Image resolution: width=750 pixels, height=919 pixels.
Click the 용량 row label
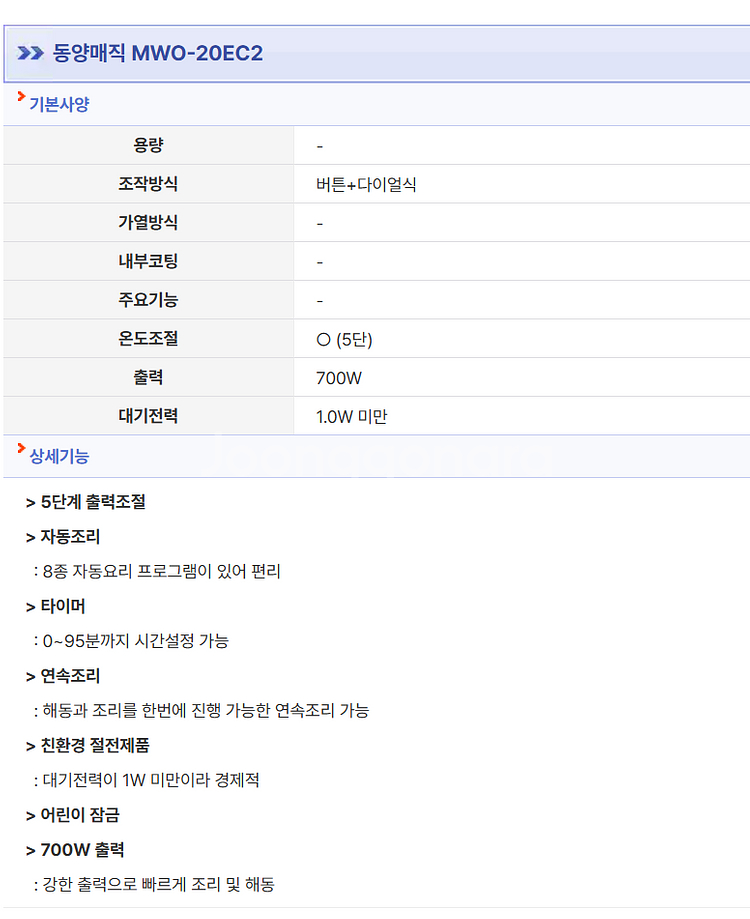click(148, 145)
